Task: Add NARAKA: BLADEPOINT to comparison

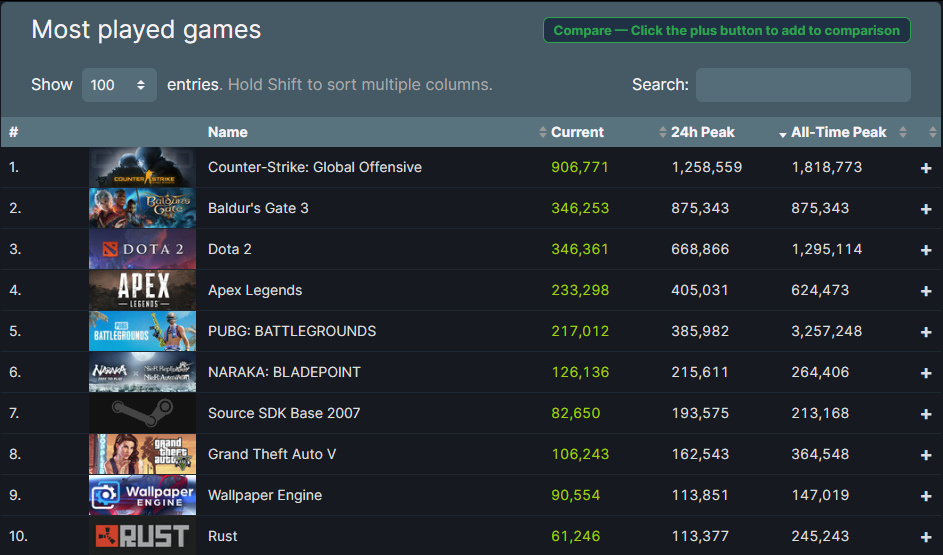Action: (x=926, y=373)
